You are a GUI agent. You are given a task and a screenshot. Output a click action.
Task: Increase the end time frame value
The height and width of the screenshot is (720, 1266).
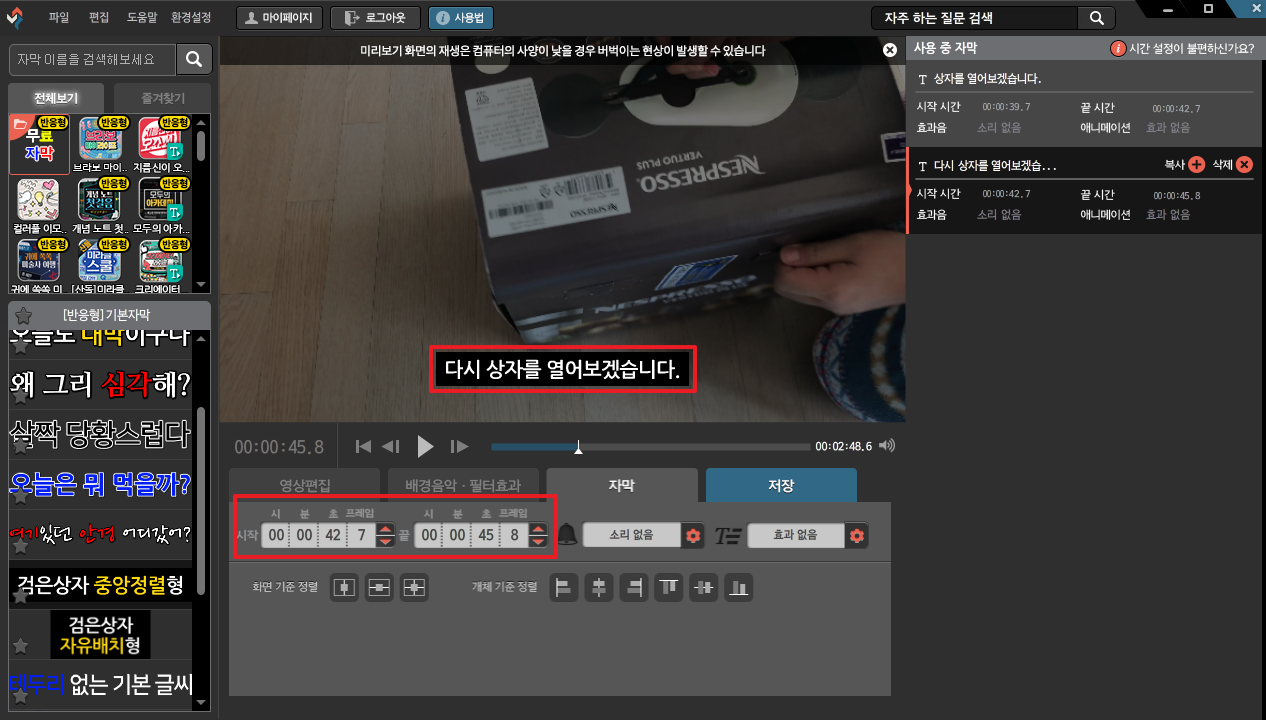click(538, 529)
